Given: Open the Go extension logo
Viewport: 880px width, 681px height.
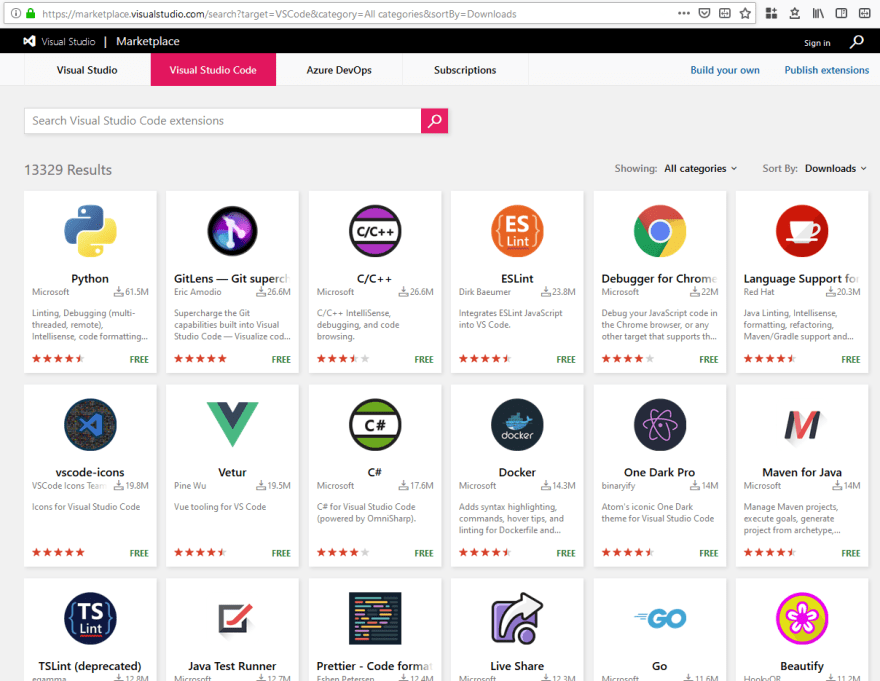Looking at the screenshot, I should [x=659, y=618].
